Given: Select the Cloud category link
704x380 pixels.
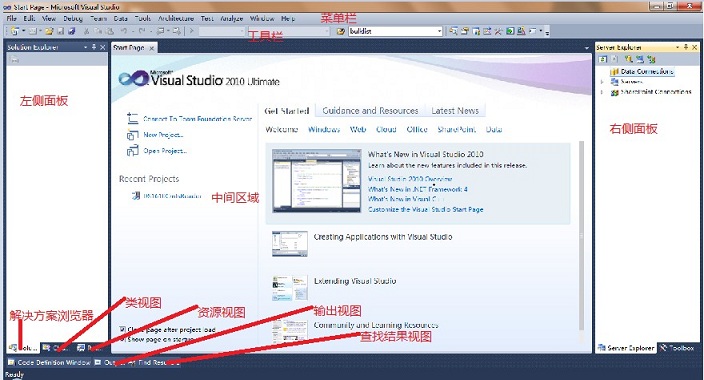Looking at the screenshot, I should [386, 129].
